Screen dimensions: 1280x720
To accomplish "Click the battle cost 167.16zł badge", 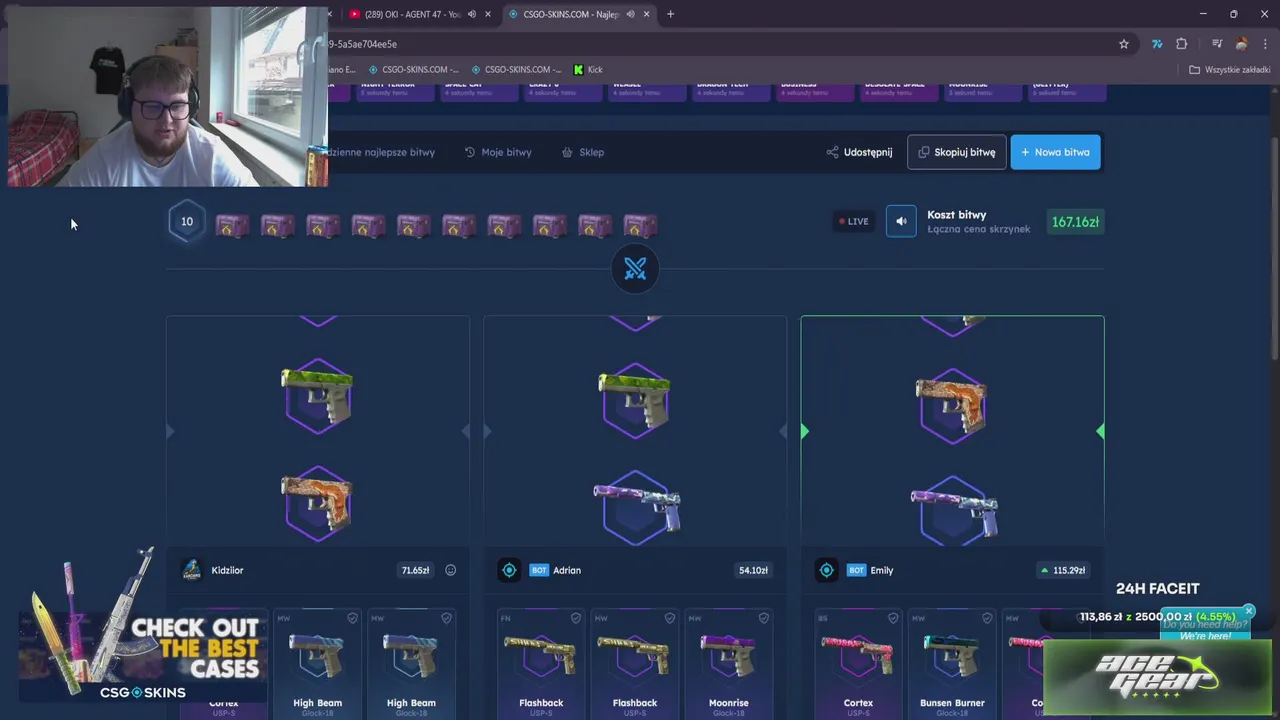I will click(1075, 222).
